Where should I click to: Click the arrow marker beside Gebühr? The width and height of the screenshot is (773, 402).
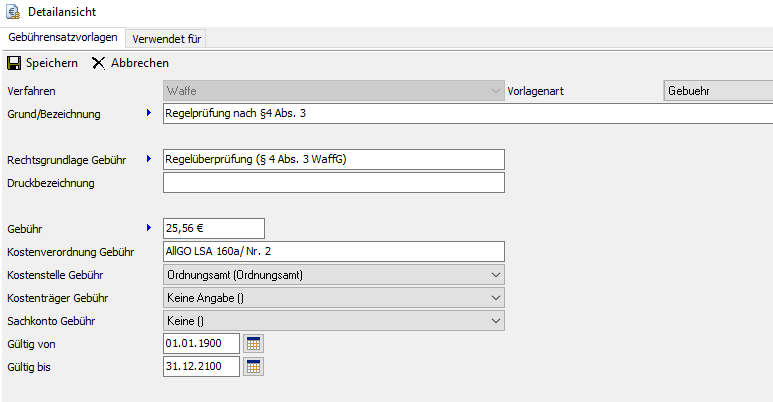(x=150, y=228)
